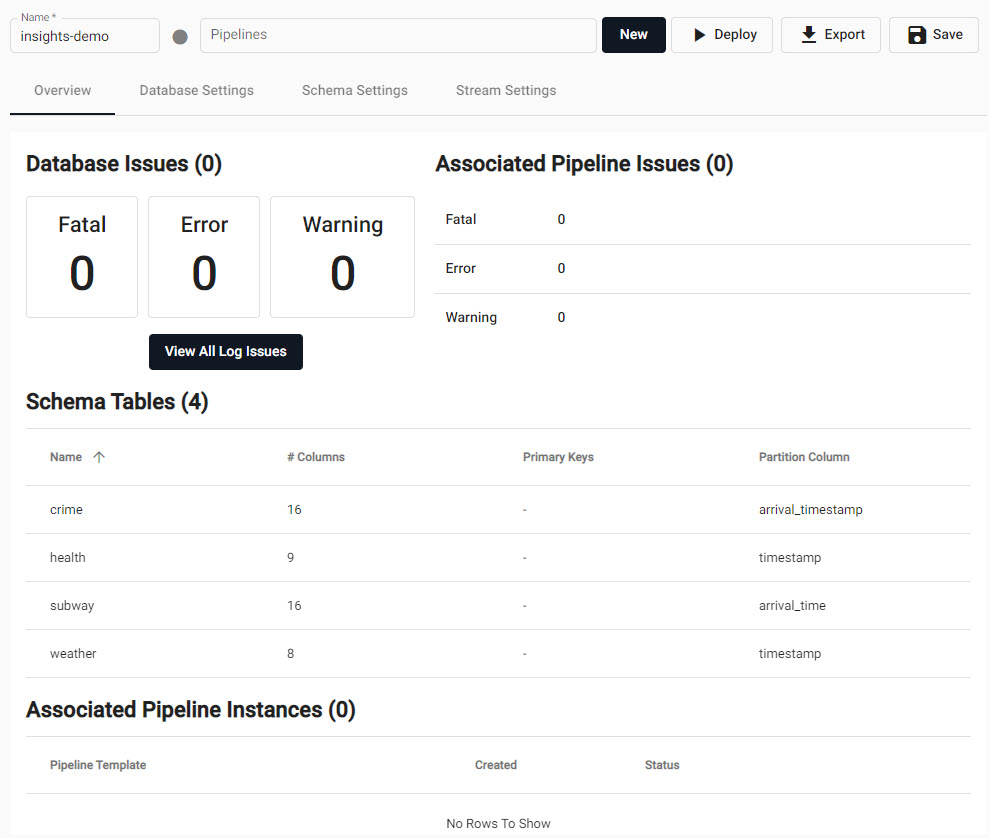Image resolution: width=989 pixels, height=838 pixels.
Task: Click the gray status indicator dot
Action: [180, 37]
